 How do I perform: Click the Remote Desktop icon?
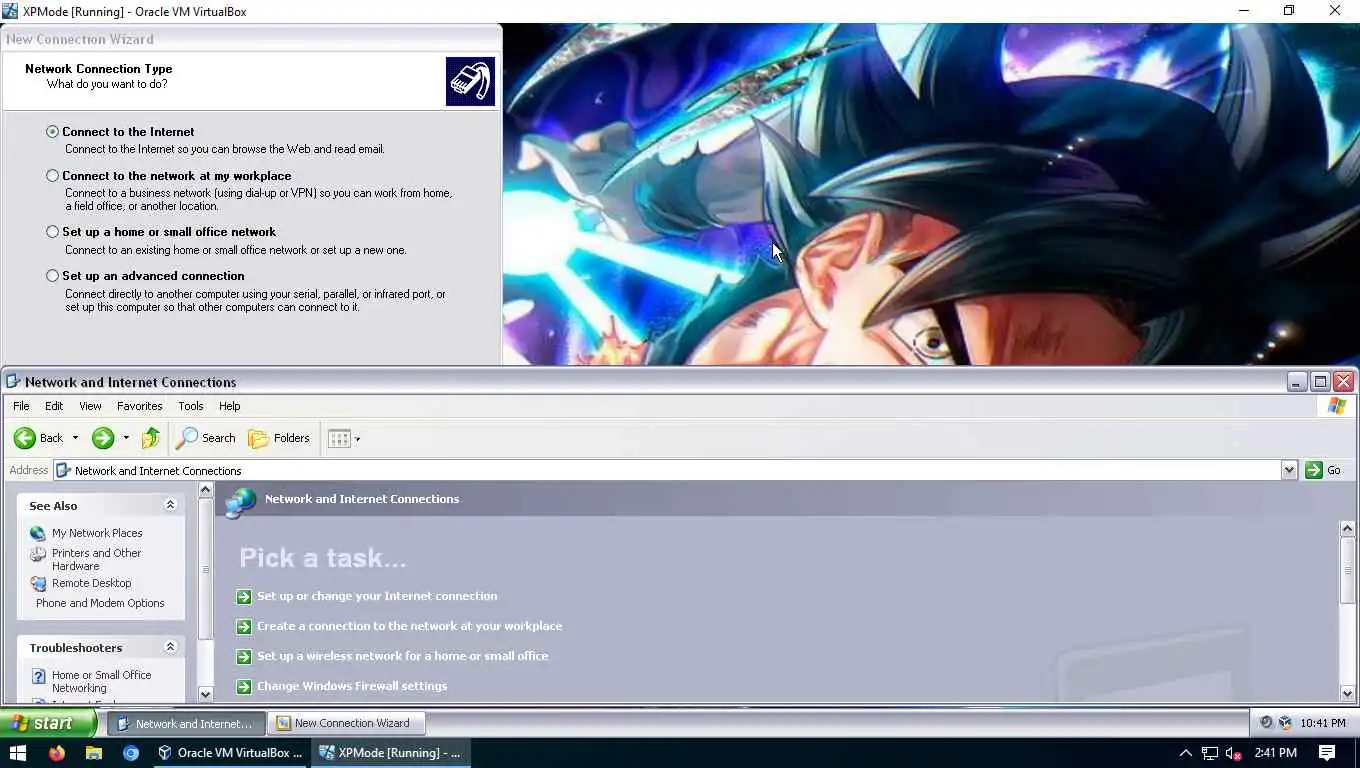point(38,583)
